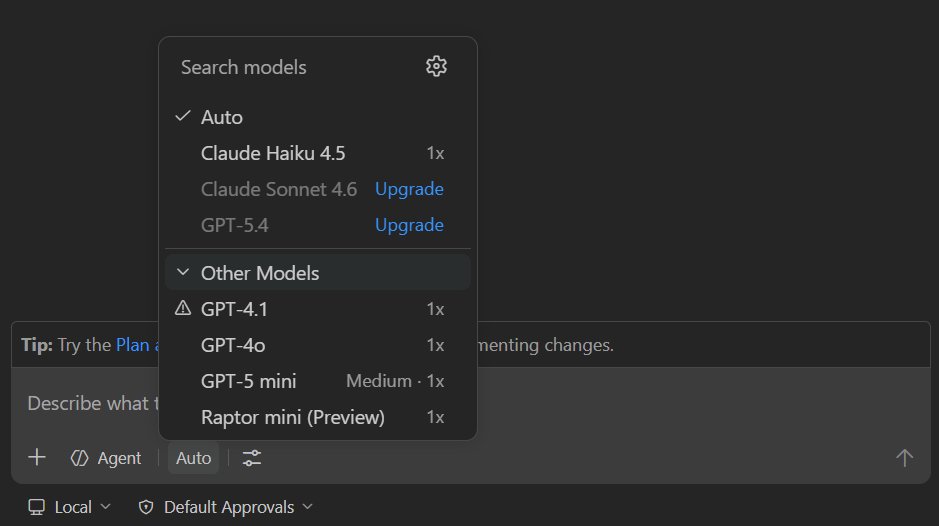Open the Agent mode picker
Viewport: 939px width, 526px height.
[106, 458]
